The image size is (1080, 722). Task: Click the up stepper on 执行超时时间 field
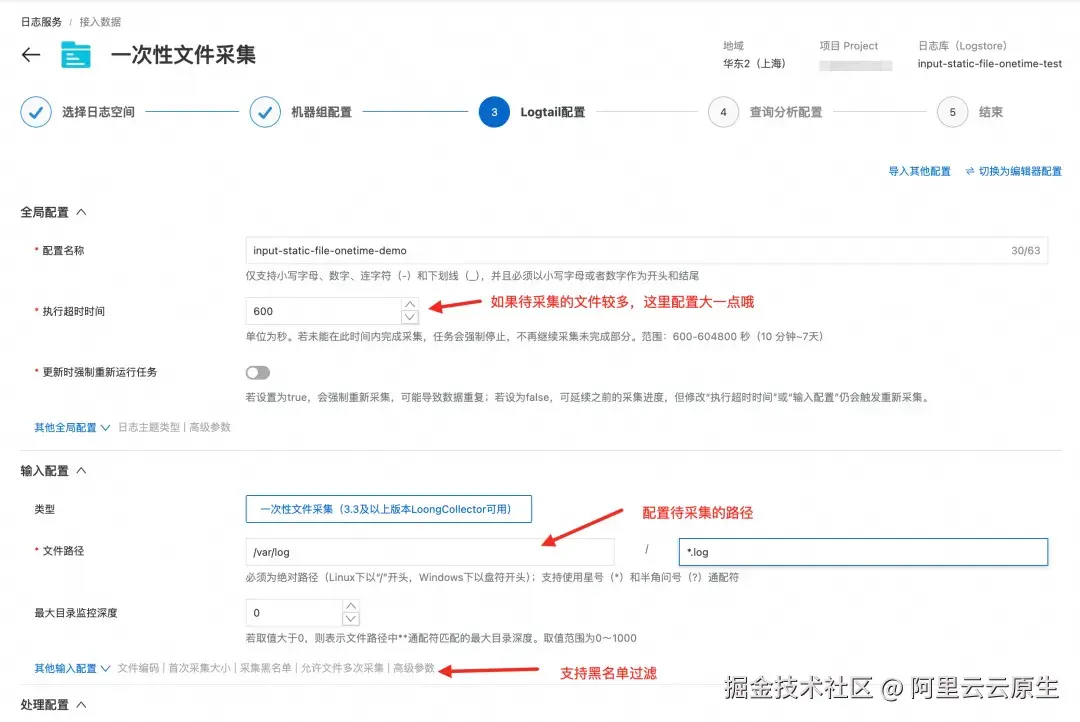click(x=409, y=305)
